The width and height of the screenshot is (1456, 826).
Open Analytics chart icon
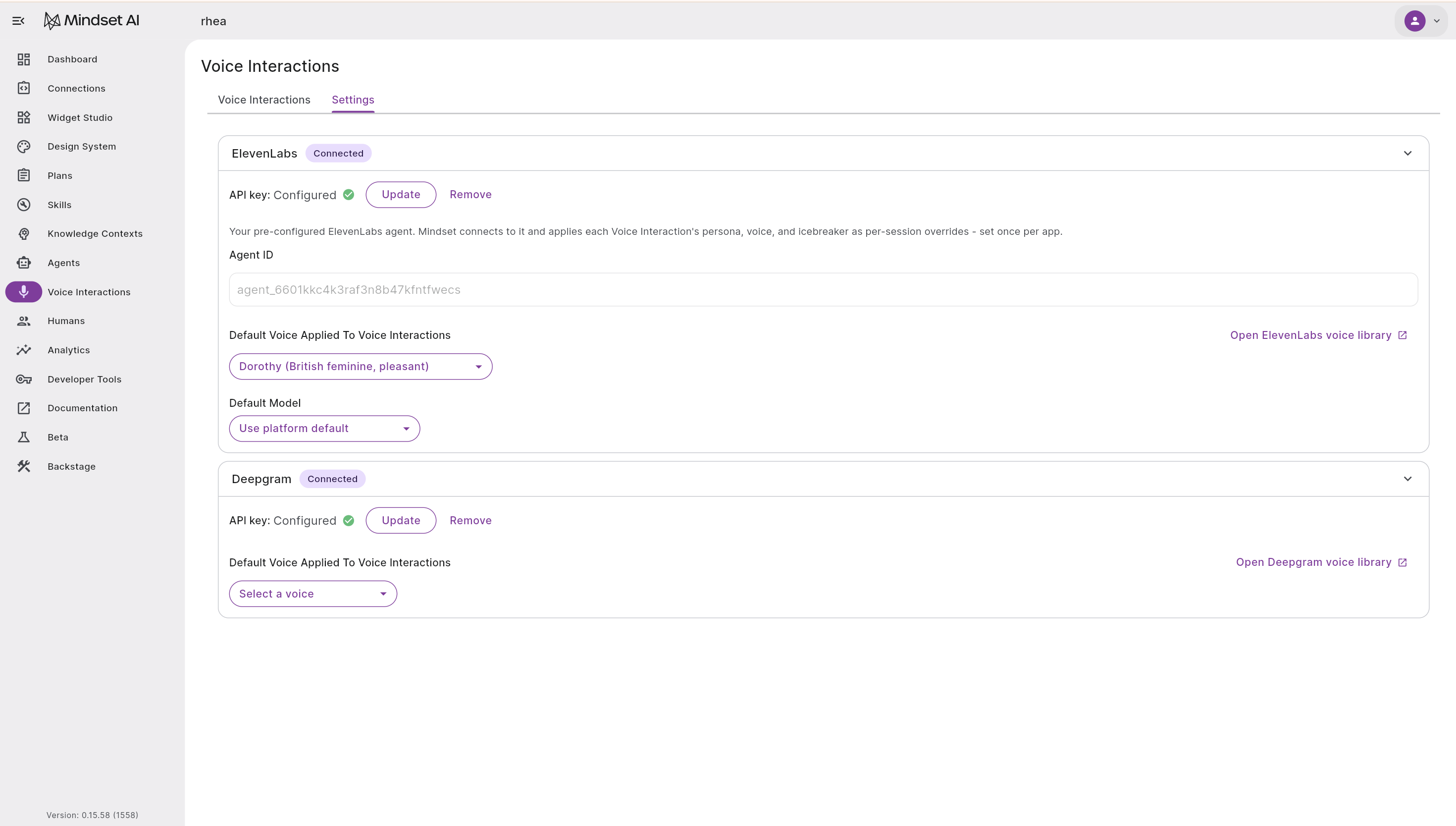coord(23,350)
